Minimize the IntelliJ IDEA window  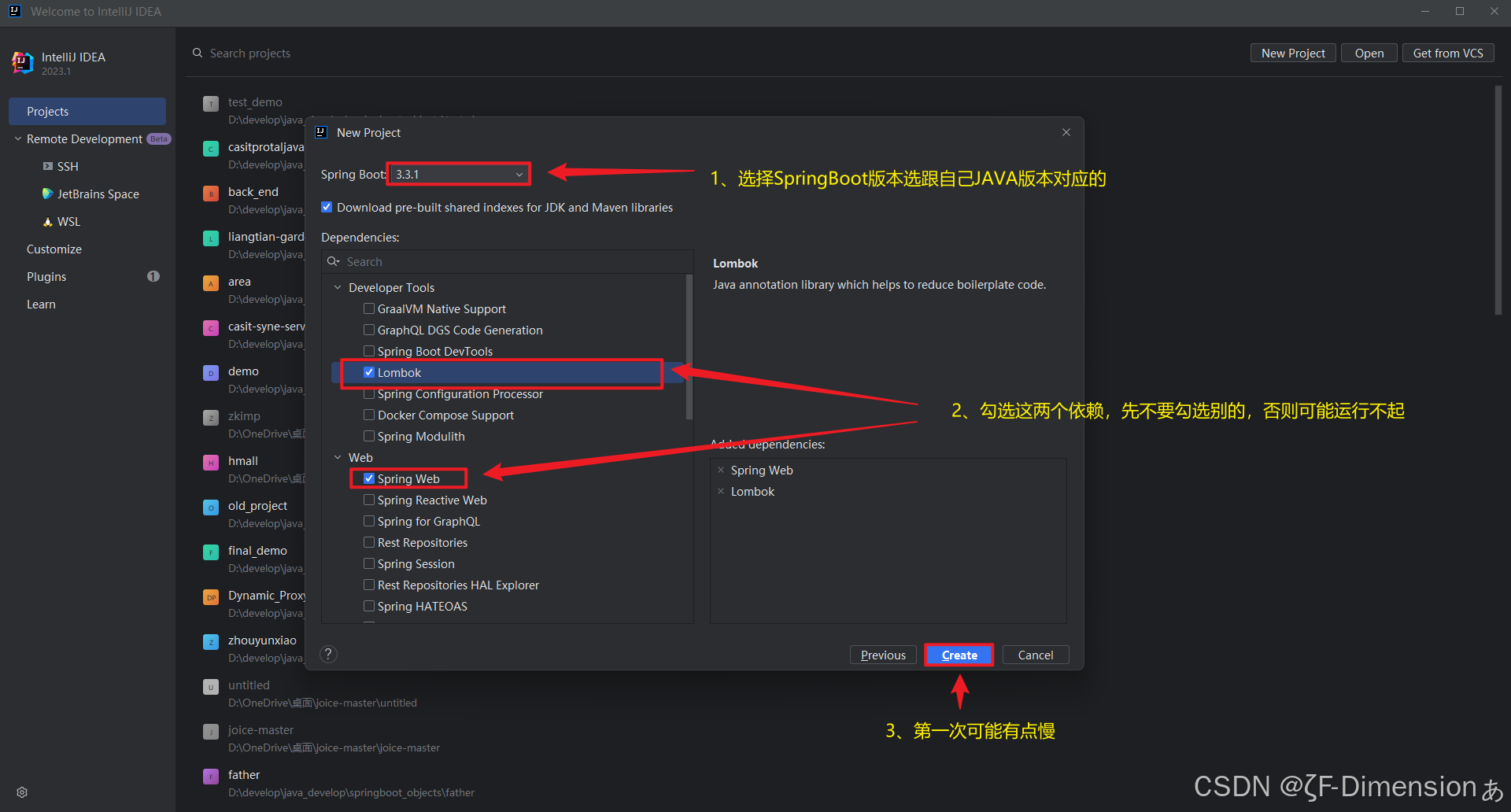[x=1425, y=11]
